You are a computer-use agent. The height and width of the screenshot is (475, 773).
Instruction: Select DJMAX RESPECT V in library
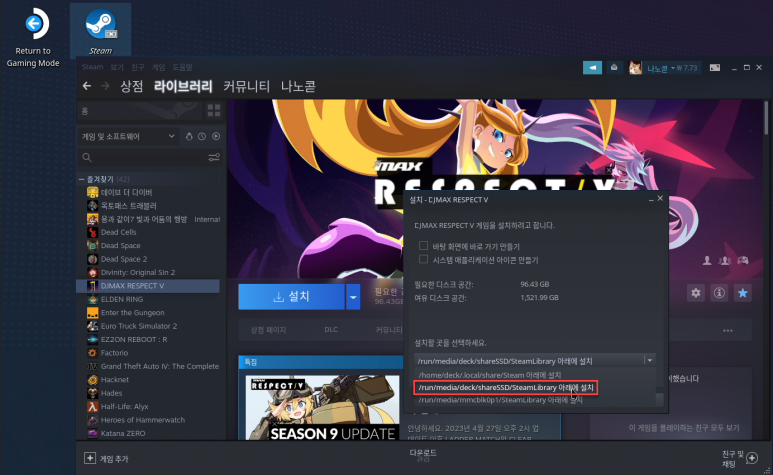point(148,286)
